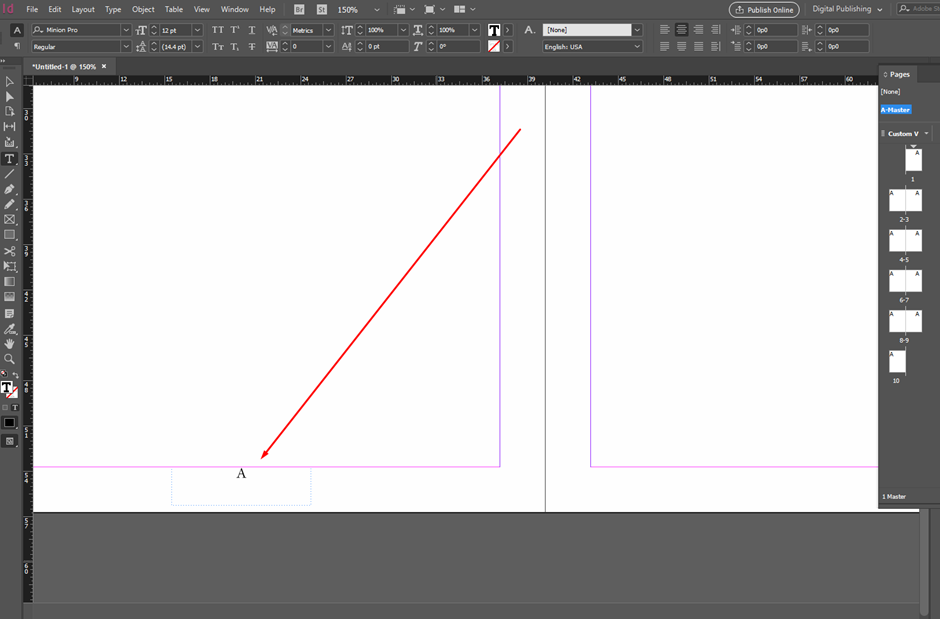Screen dimensions: 940x619
Task: Select the Line tool
Action: pos(9,174)
